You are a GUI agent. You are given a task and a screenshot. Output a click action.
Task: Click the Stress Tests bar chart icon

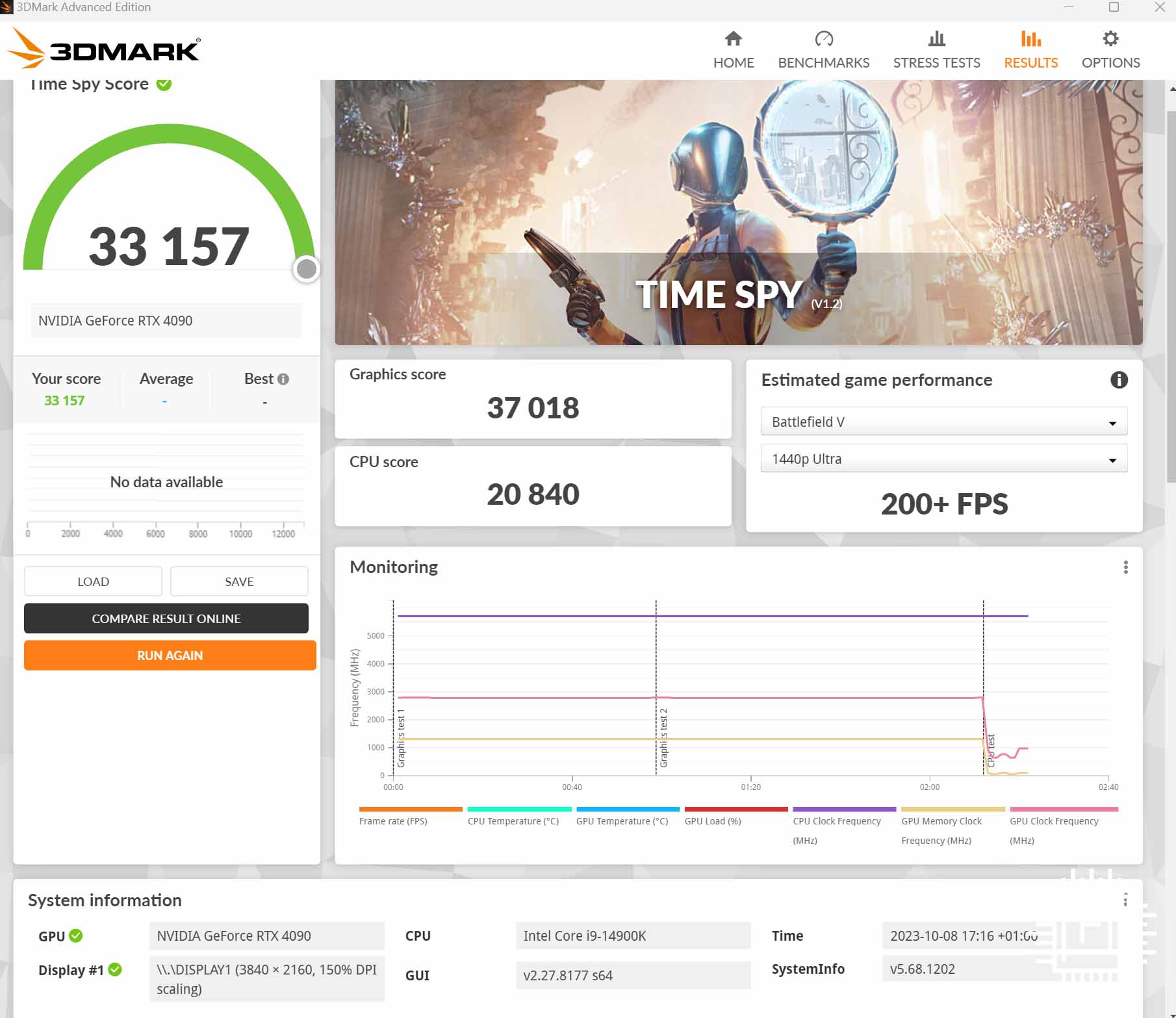click(937, 38)
